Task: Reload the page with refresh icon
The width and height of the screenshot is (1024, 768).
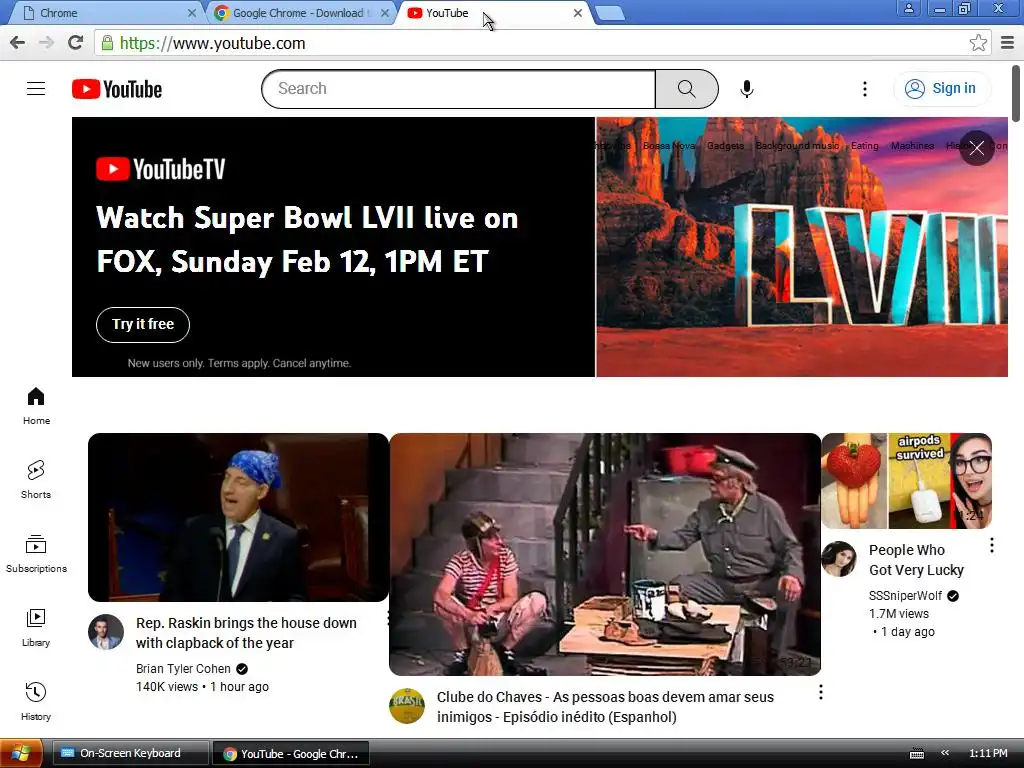Action: (76, 43)
